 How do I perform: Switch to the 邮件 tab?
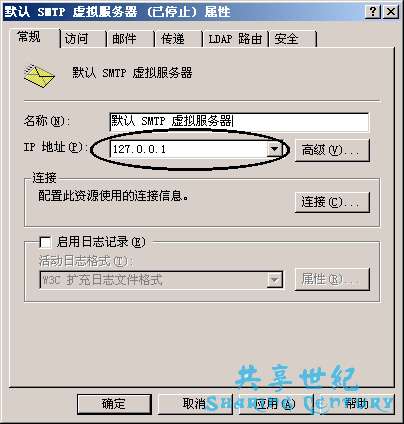pos(130,39)
